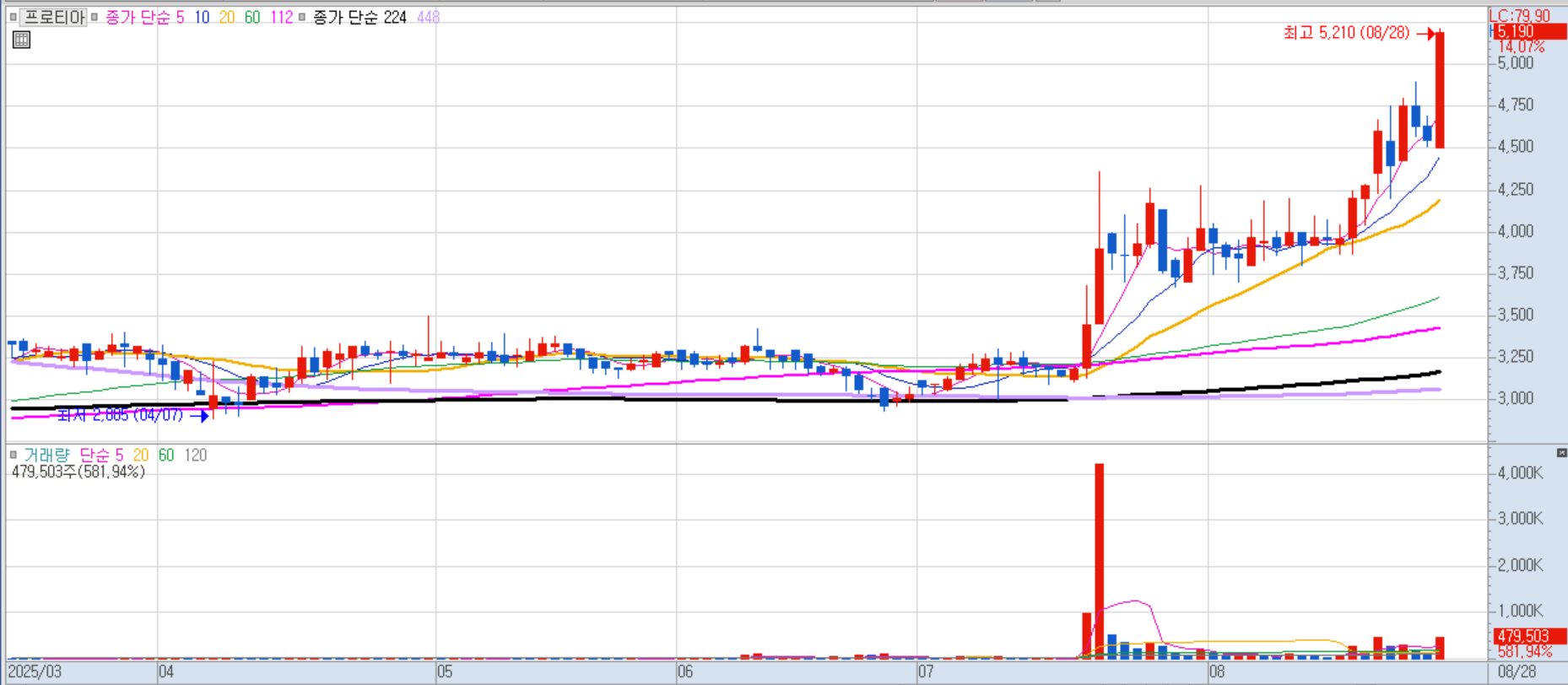Click the tallest red volume bar in July
This screenshot has width=1568, height=685.
[x=1100, y=561]
